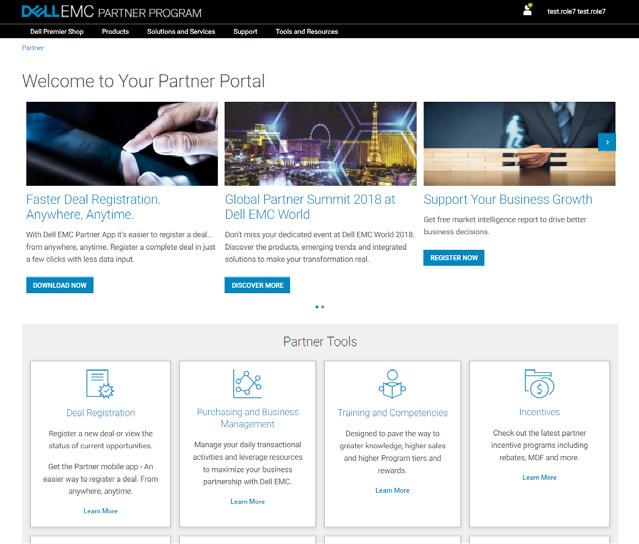Image resolution: width=639 pixels, height=544 pixels.
Task: Open the Dell Premier Shop menu
Action: pos(57,31)
